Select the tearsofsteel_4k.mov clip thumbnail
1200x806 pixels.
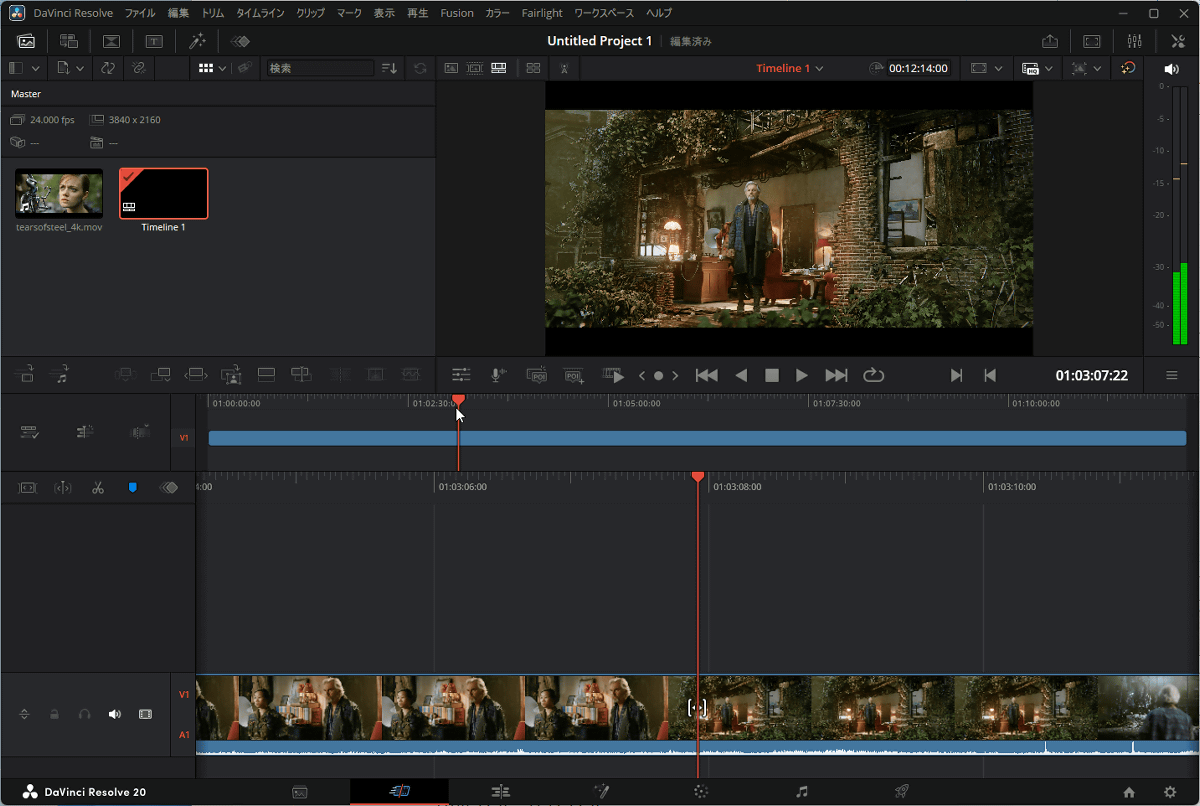point(59,193)
